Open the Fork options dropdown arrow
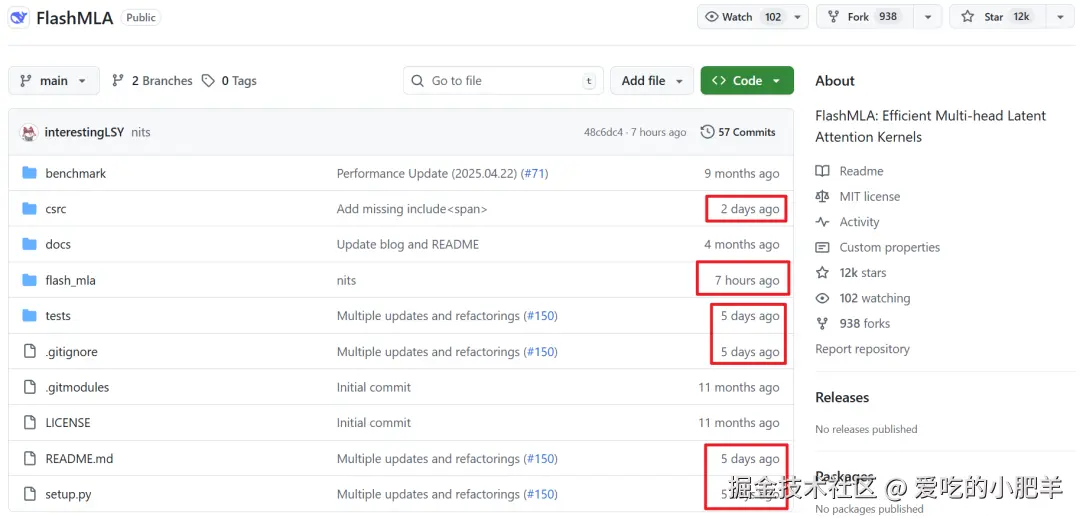This screenshot has width=1080, height=518. 928,17
